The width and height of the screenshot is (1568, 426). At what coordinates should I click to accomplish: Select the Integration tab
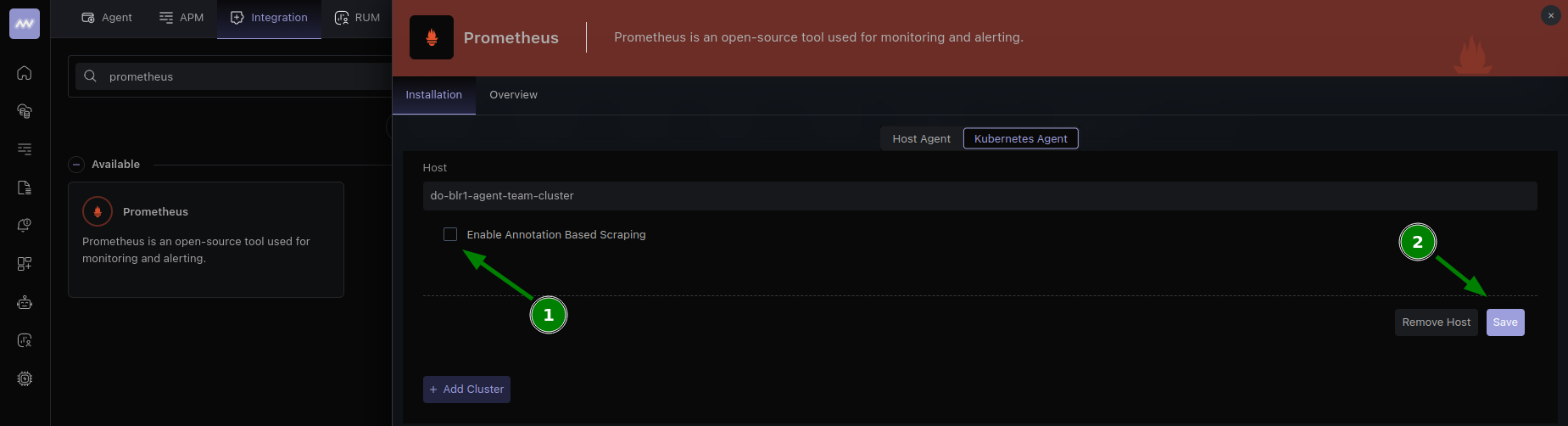pyautogui.click(x=269, y=18)
